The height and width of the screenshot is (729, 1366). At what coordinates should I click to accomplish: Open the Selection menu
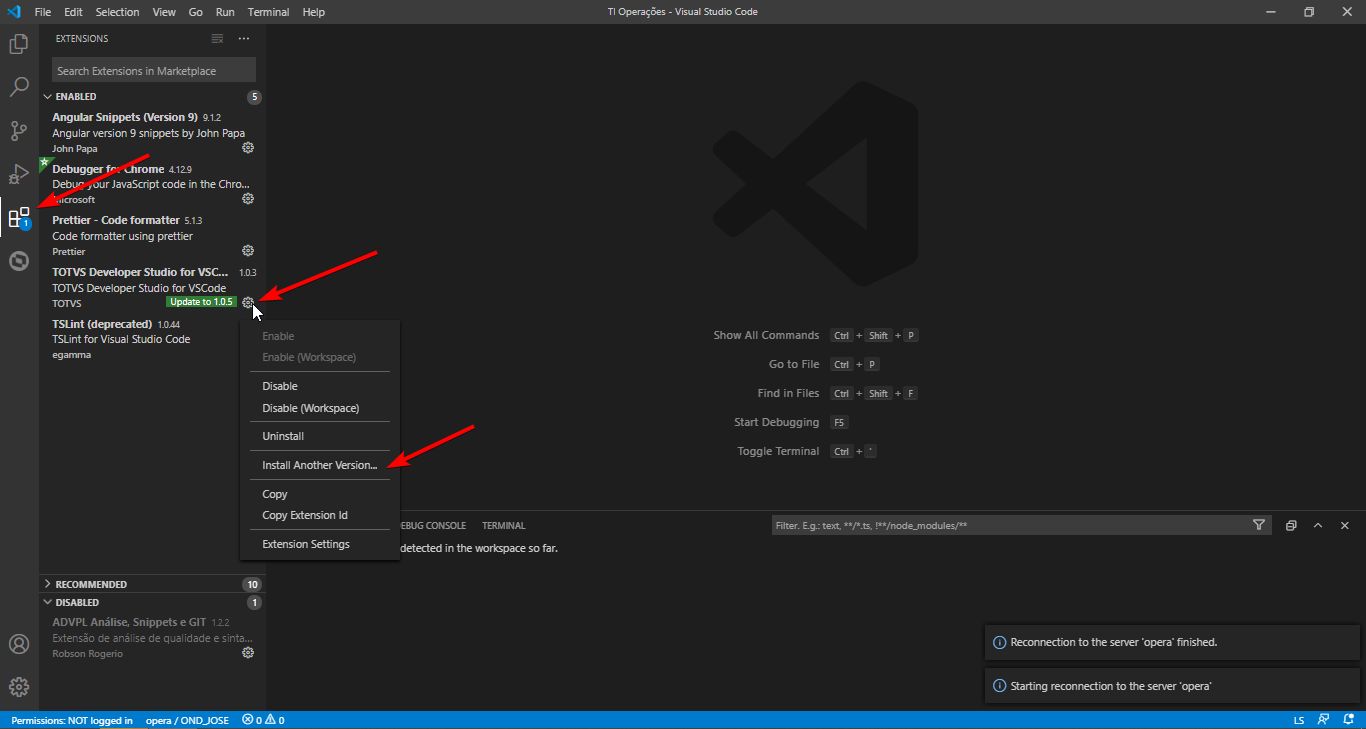tap(118, 12)
